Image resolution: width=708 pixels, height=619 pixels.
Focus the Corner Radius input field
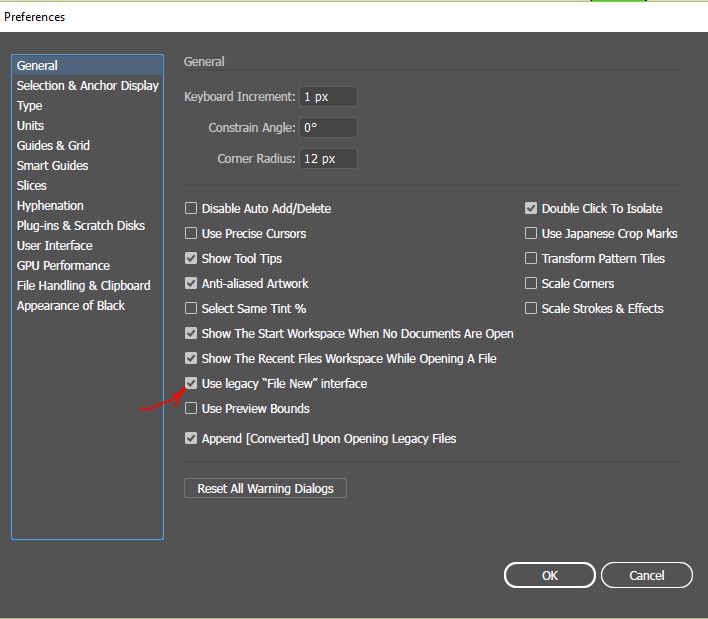coord(327,159)
